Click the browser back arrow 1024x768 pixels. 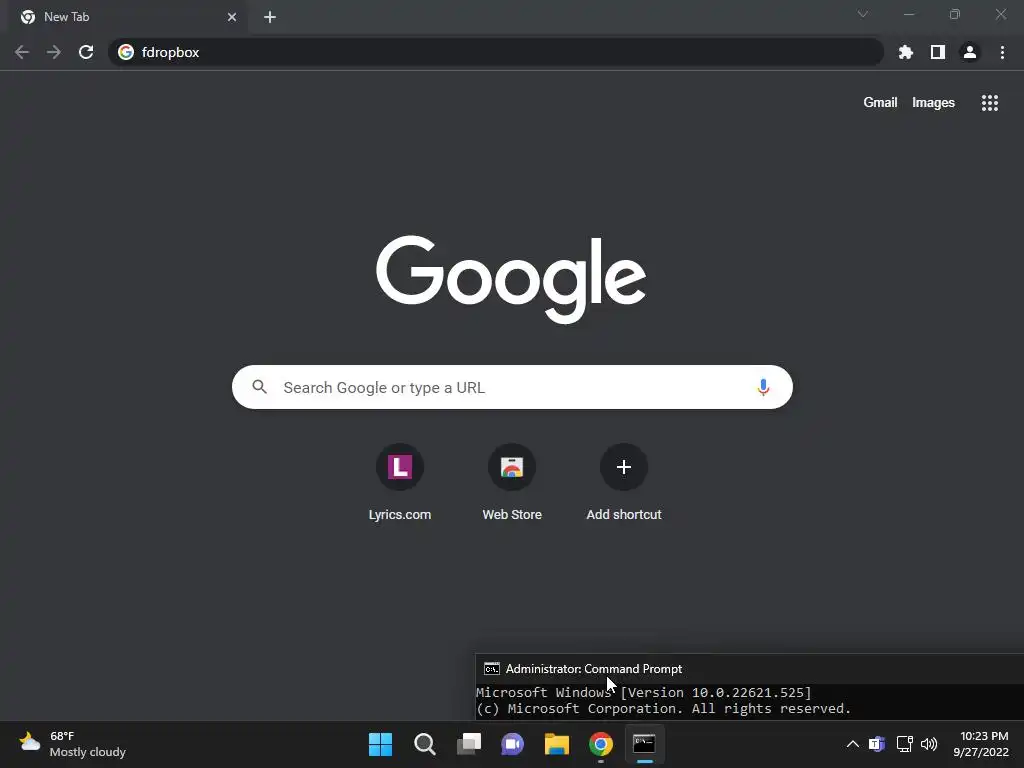[x=22, y=52]
